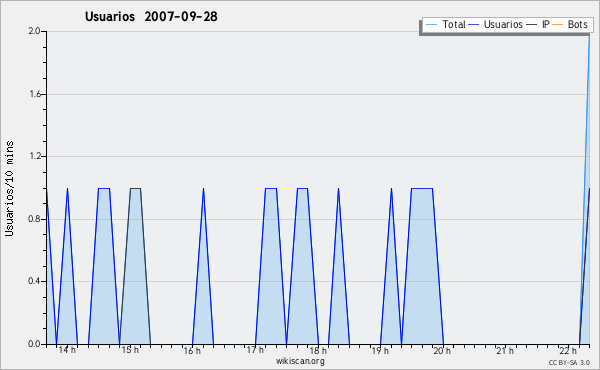Click the 0.4 y-axis value
The height and width of the screenshot is (370, 600).
pyautogui.click(x=34, y=282)
